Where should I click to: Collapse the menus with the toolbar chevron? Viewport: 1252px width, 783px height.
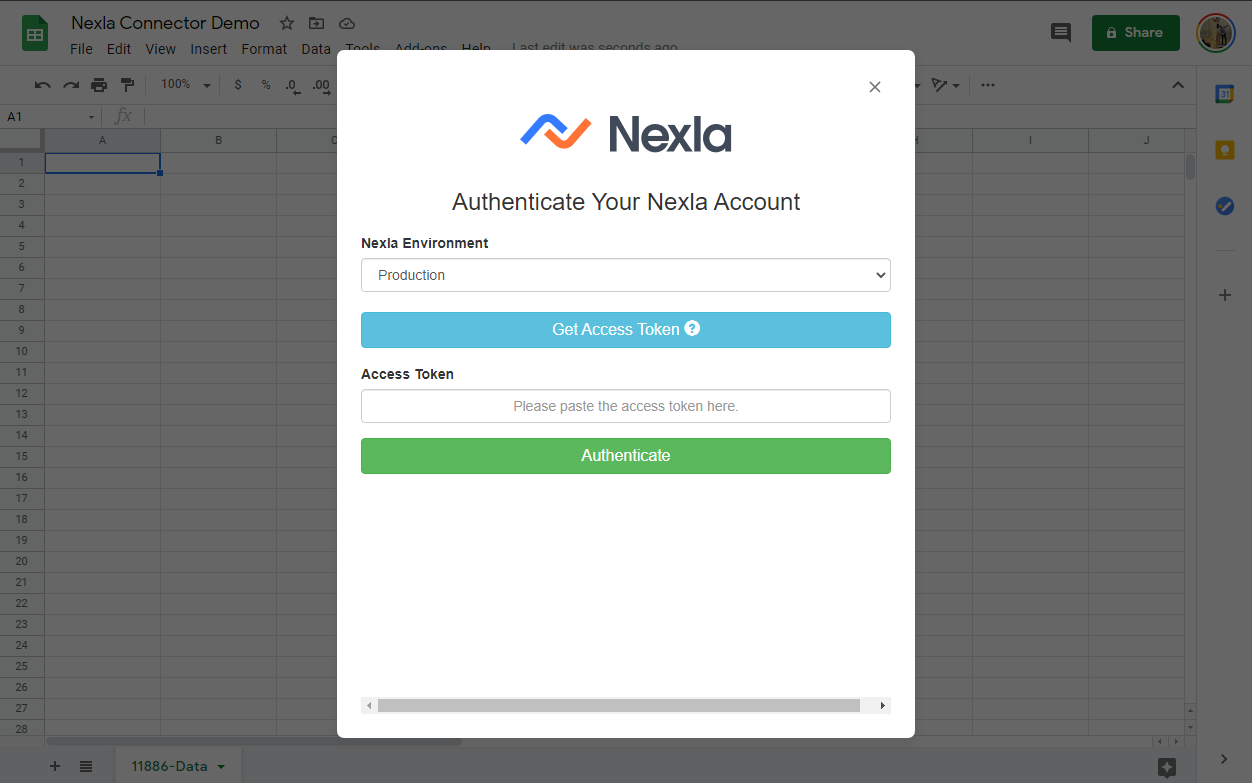coord(1178,85)
